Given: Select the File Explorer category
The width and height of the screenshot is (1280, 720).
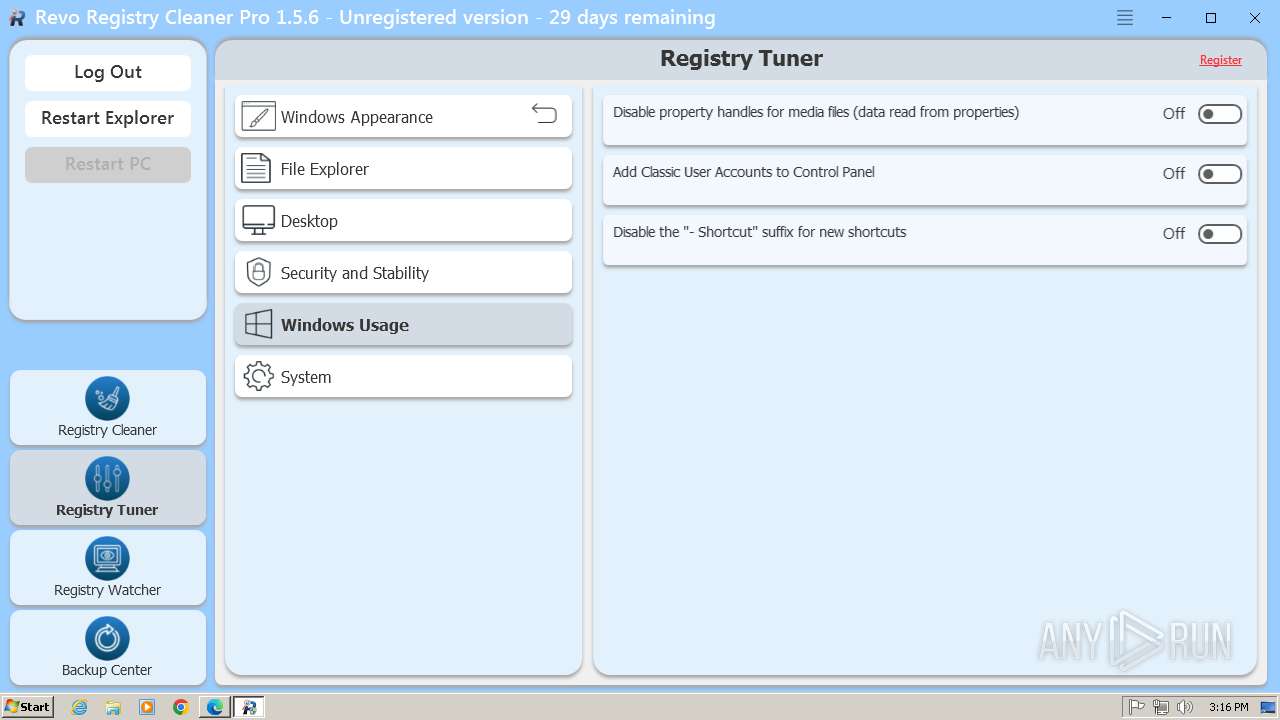Looking at the screenshot, I should point(403,168).
